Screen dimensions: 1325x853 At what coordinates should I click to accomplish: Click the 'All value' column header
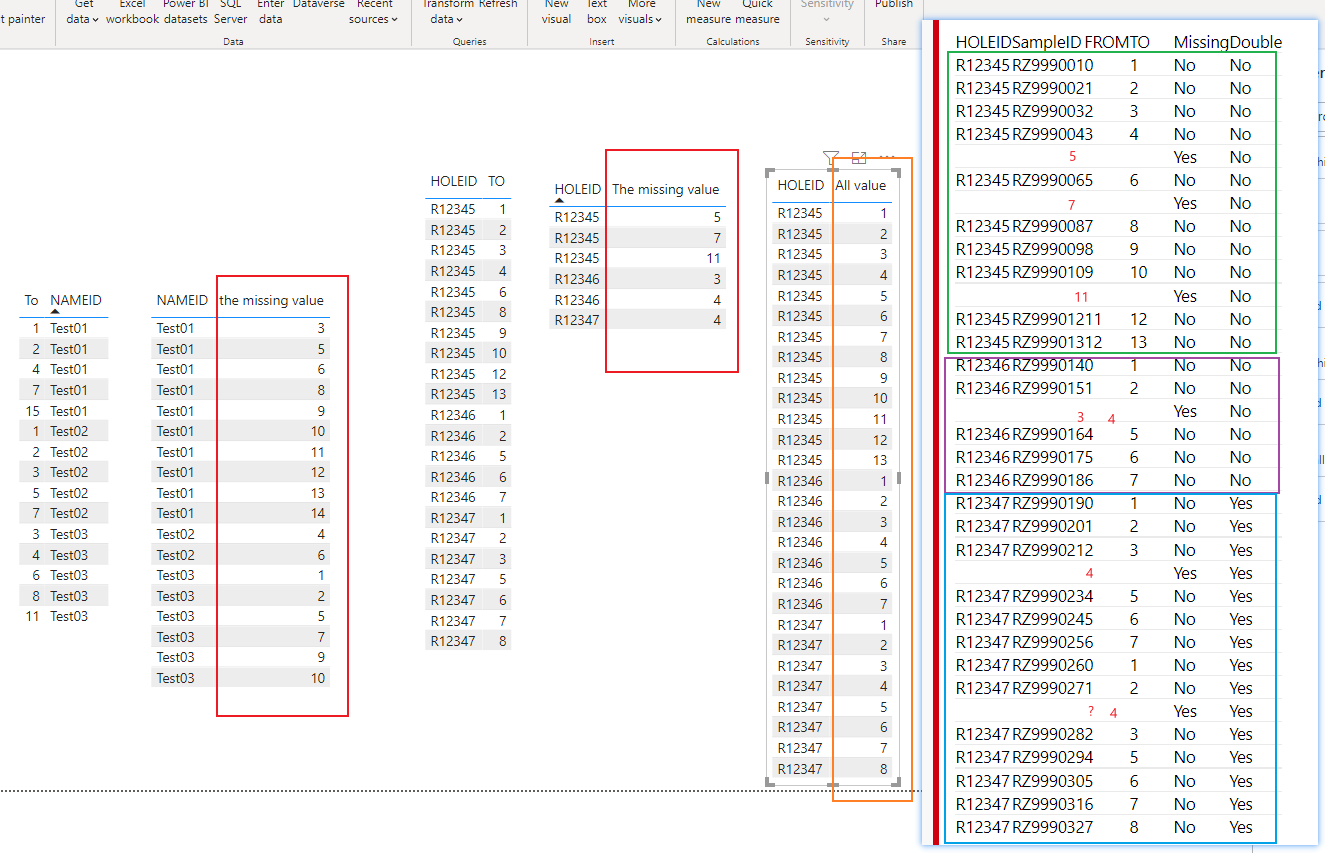[x=861, y=185]
